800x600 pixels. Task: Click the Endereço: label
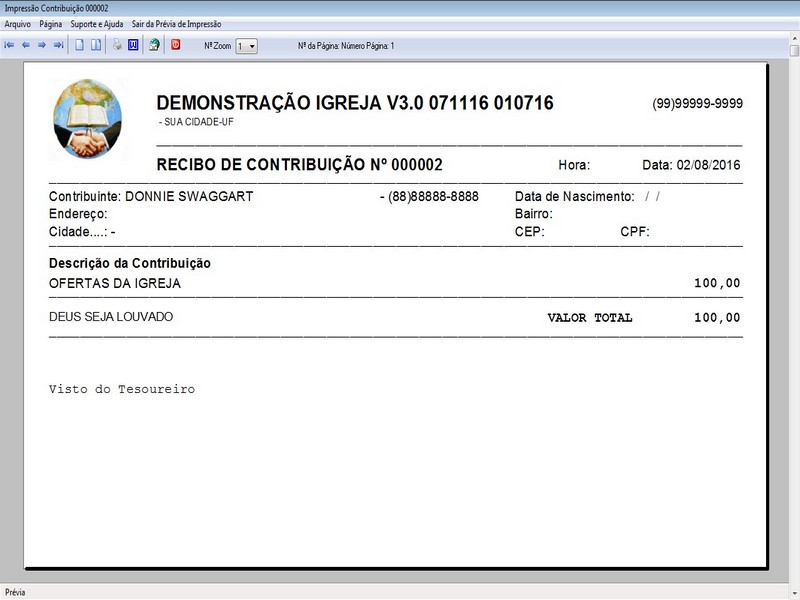click(78, 214)
